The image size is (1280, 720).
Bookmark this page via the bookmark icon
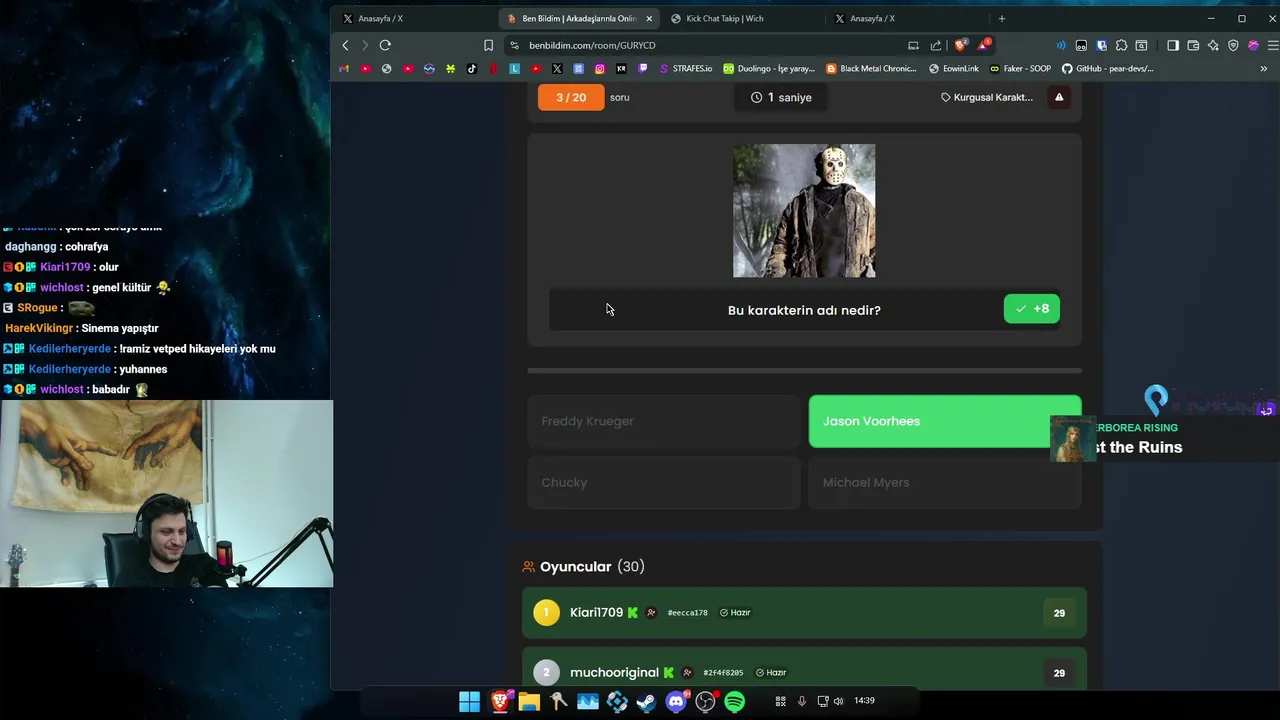488,45
